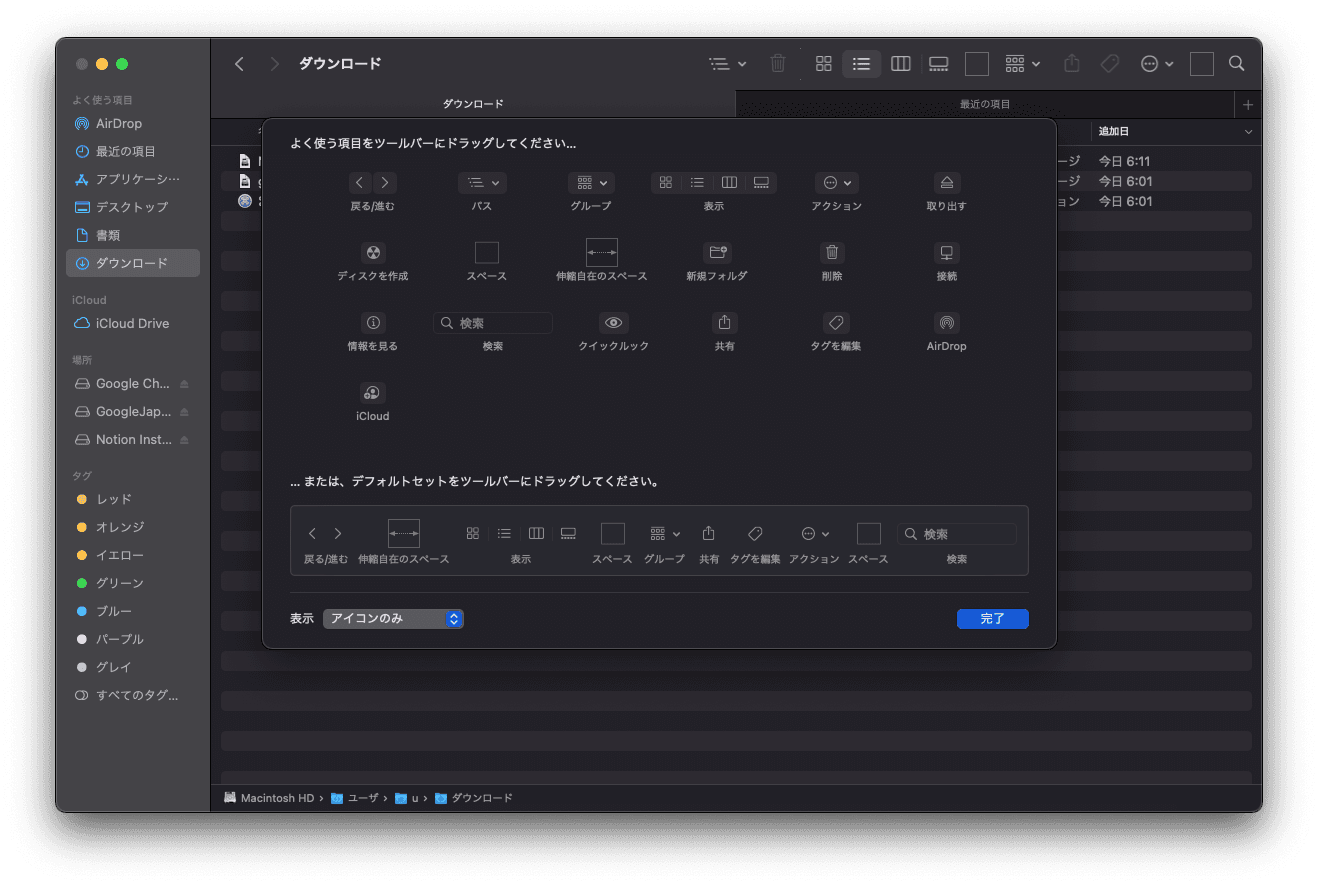Click ダウンロード in the path bar
This screenshot has height=886, width=1318.
(x=474, y=798)
